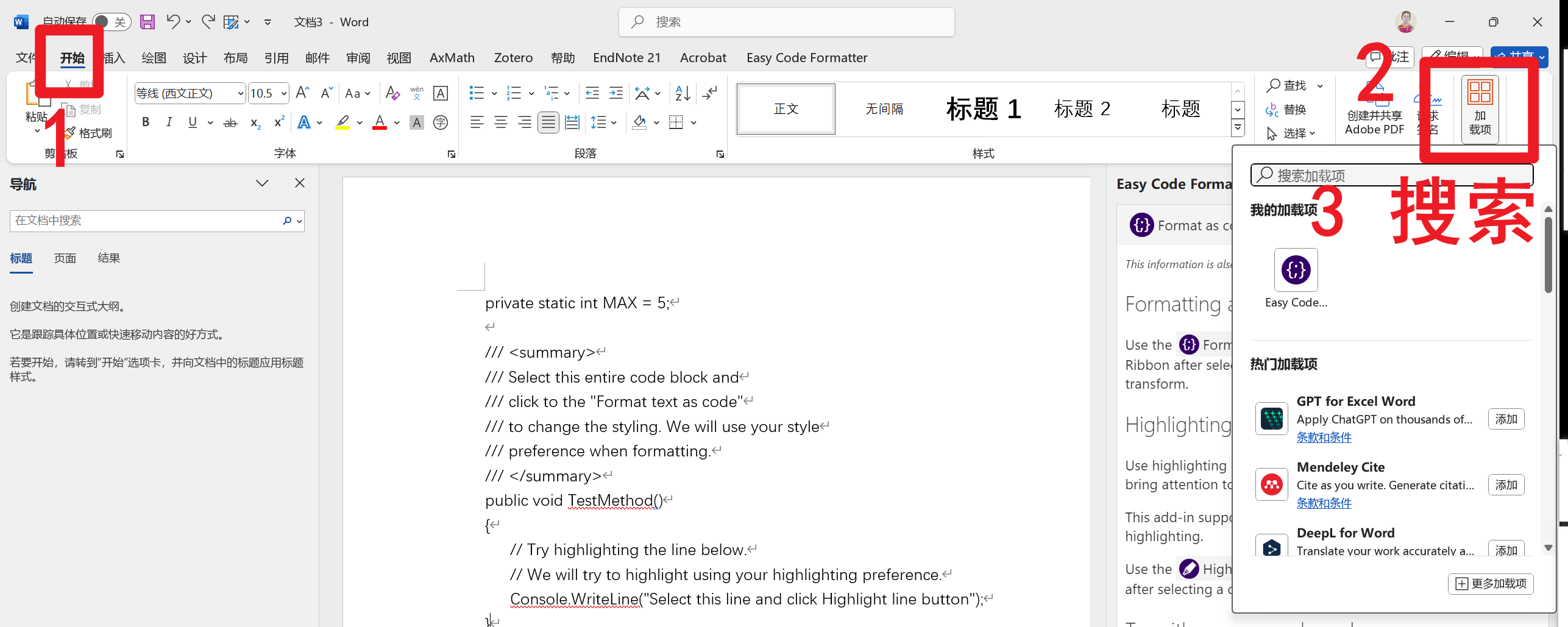Click Find (查找) button
1568x627 pixels.
(1286, 85)
